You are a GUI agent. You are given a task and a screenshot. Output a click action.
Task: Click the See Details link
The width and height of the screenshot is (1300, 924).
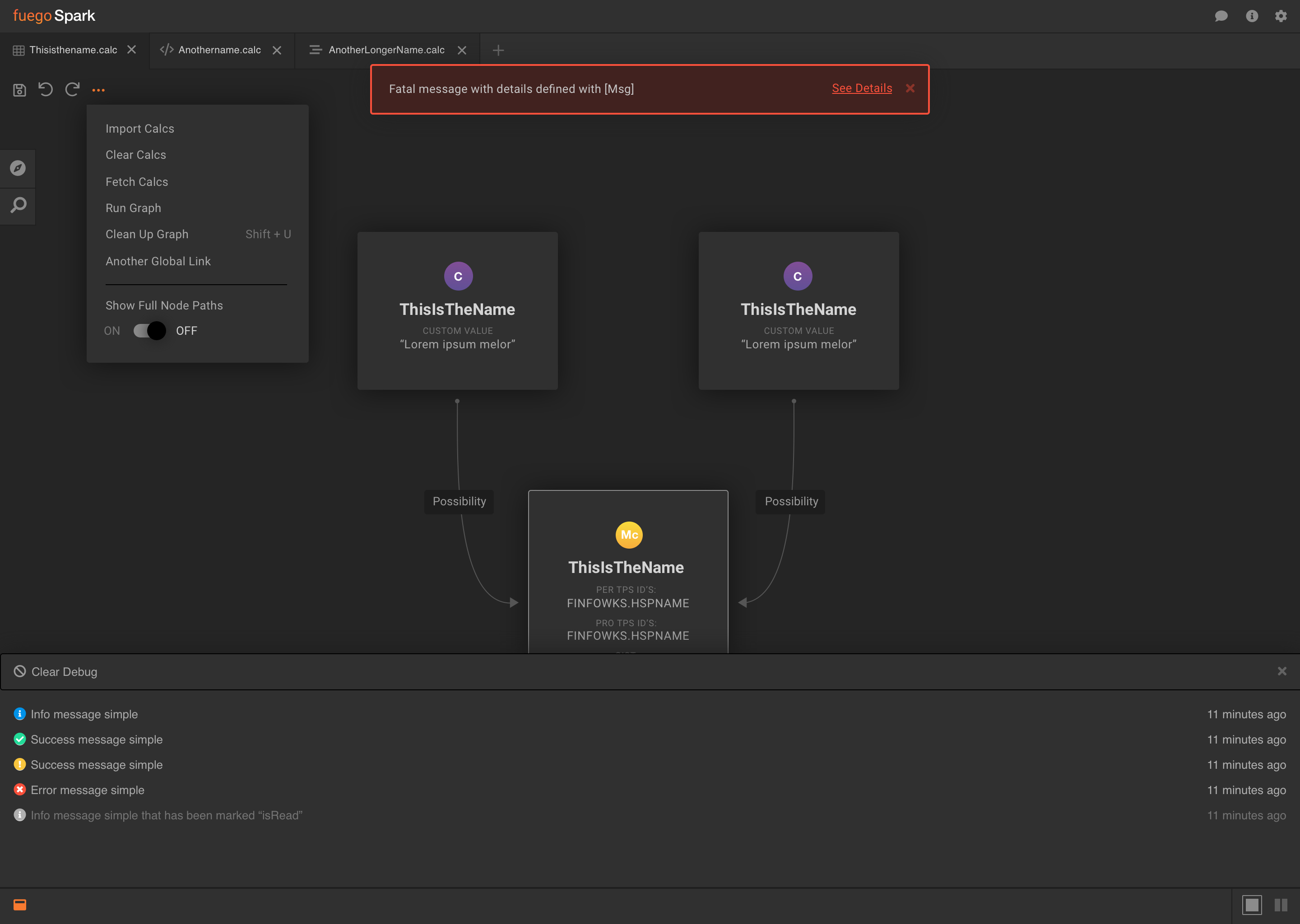pos(862,88)
